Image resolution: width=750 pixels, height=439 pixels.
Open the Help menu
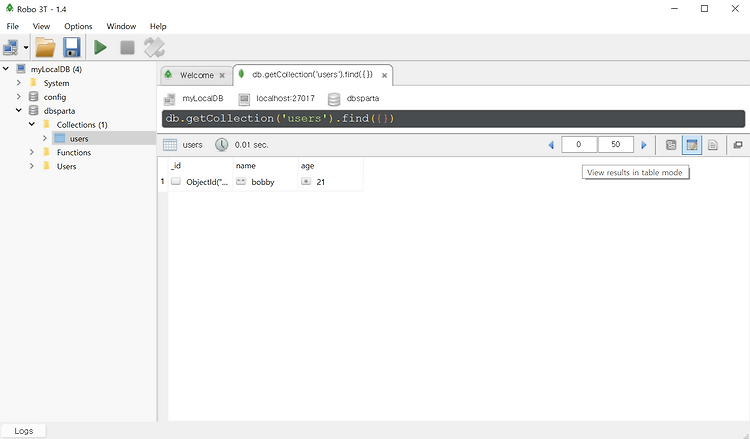click(158, 26)
